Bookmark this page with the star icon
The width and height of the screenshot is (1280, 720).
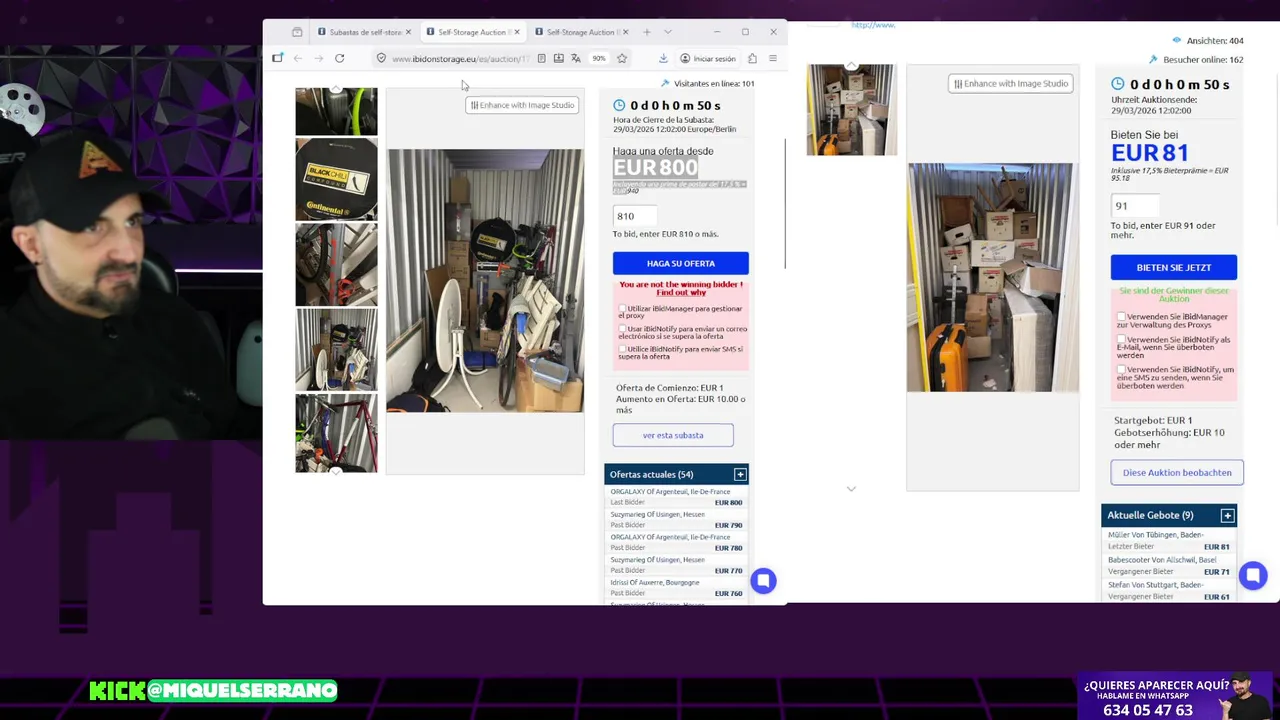tap(622, 58)
